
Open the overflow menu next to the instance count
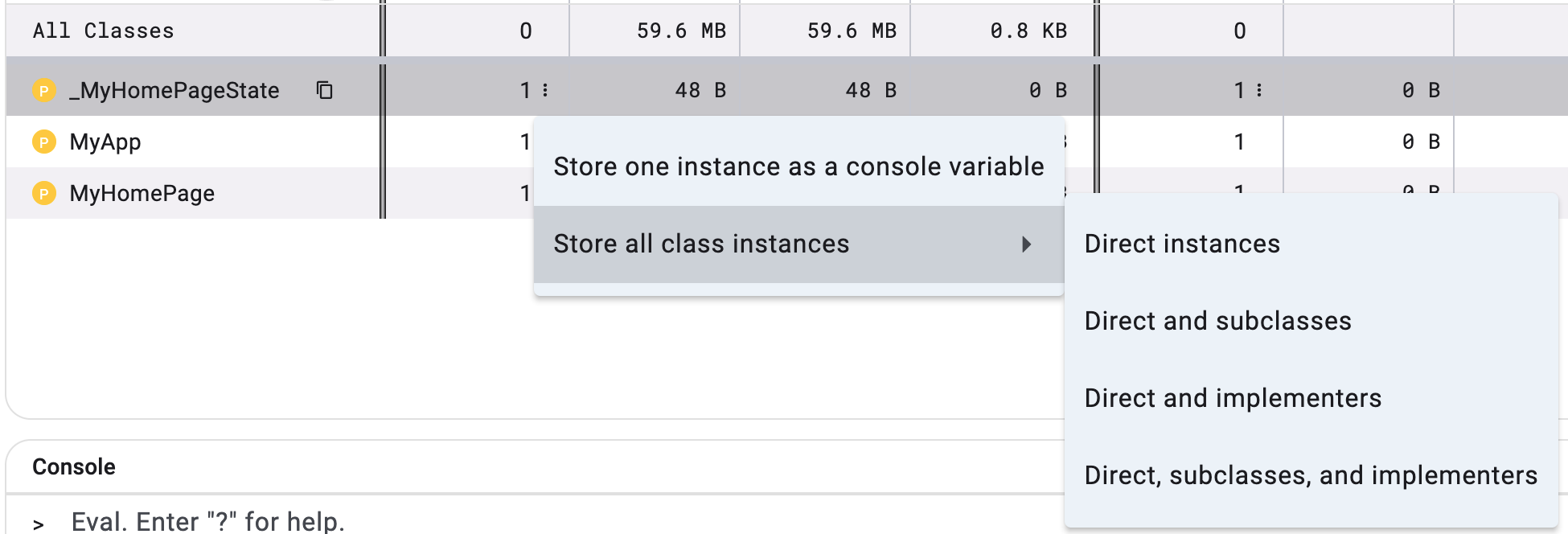pos(545,90)
